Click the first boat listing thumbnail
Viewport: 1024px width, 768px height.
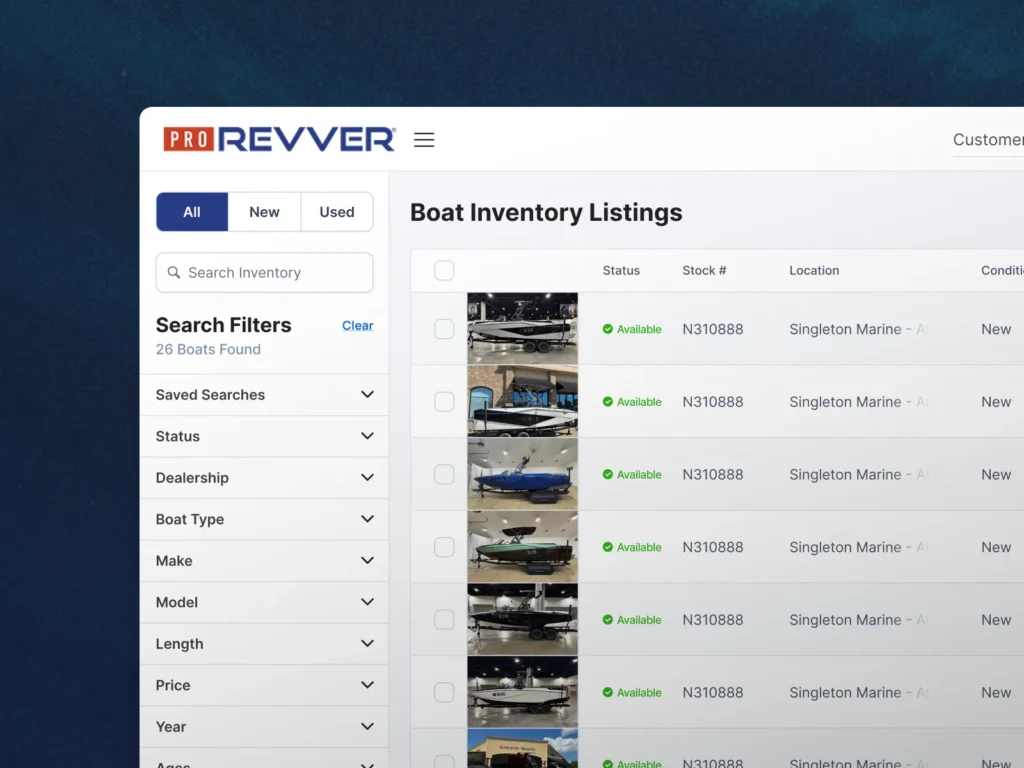(522, 329)
